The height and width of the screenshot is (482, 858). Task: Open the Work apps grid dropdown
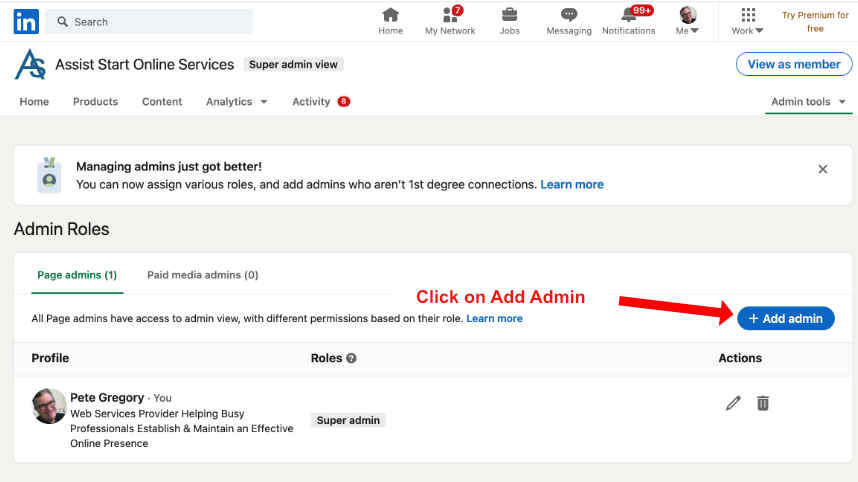pos(747,21)
